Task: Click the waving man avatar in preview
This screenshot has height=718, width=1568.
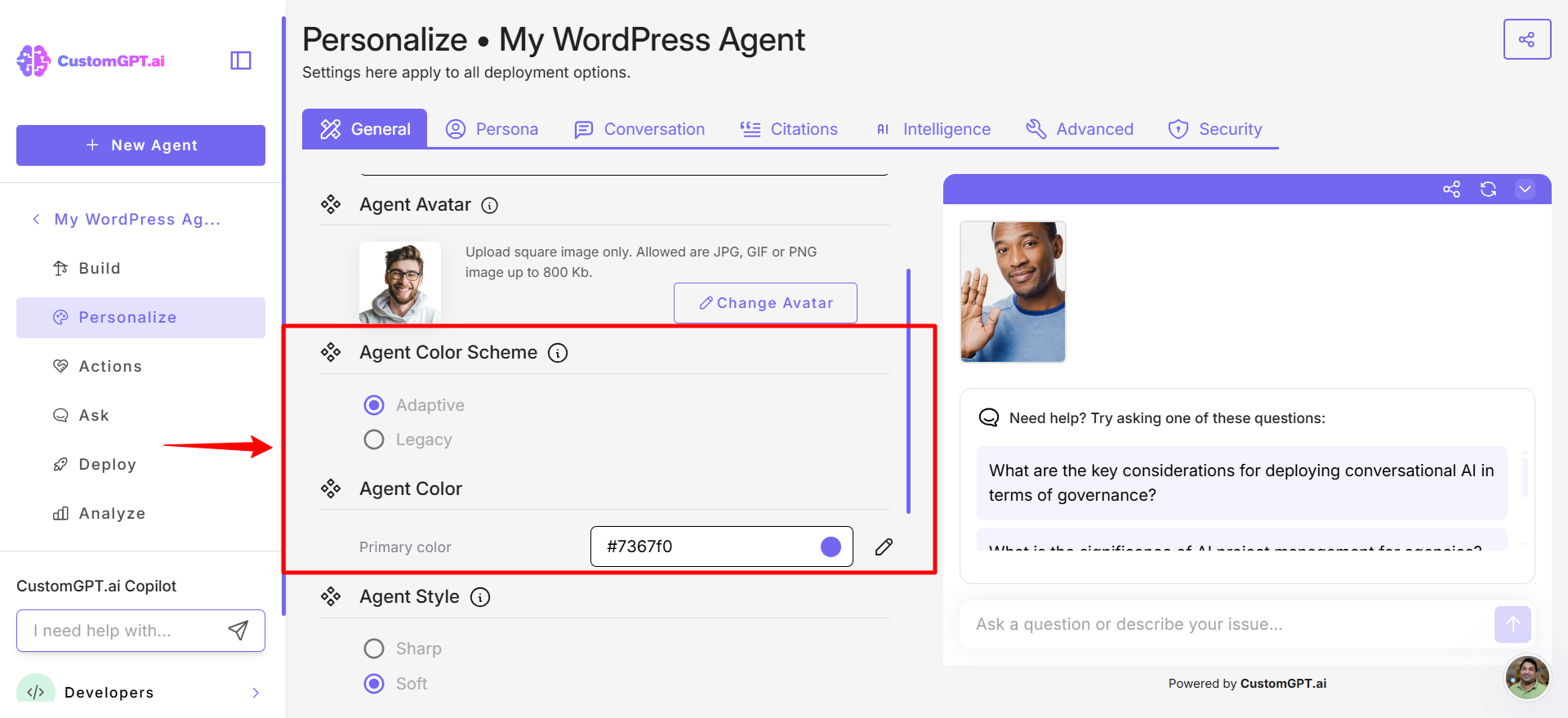Action: click(x=1013, y=292)
